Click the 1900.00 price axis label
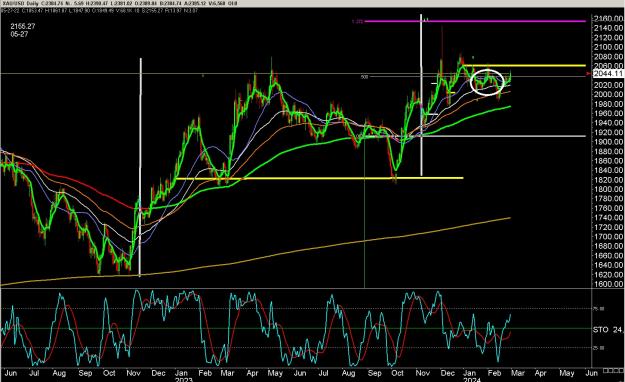This screenshot has width=625, height=382. [x=608, y=142]
